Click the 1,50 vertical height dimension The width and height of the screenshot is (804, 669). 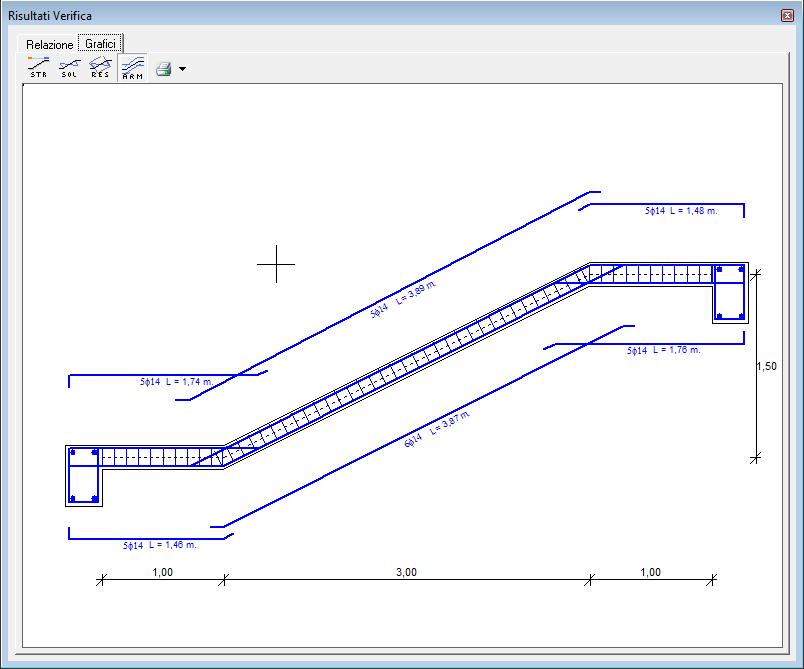tap(767, 366)
